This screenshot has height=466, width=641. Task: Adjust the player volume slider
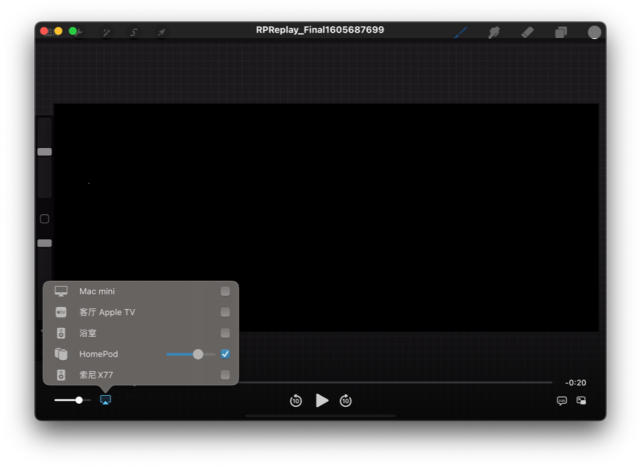coord(73,400)
